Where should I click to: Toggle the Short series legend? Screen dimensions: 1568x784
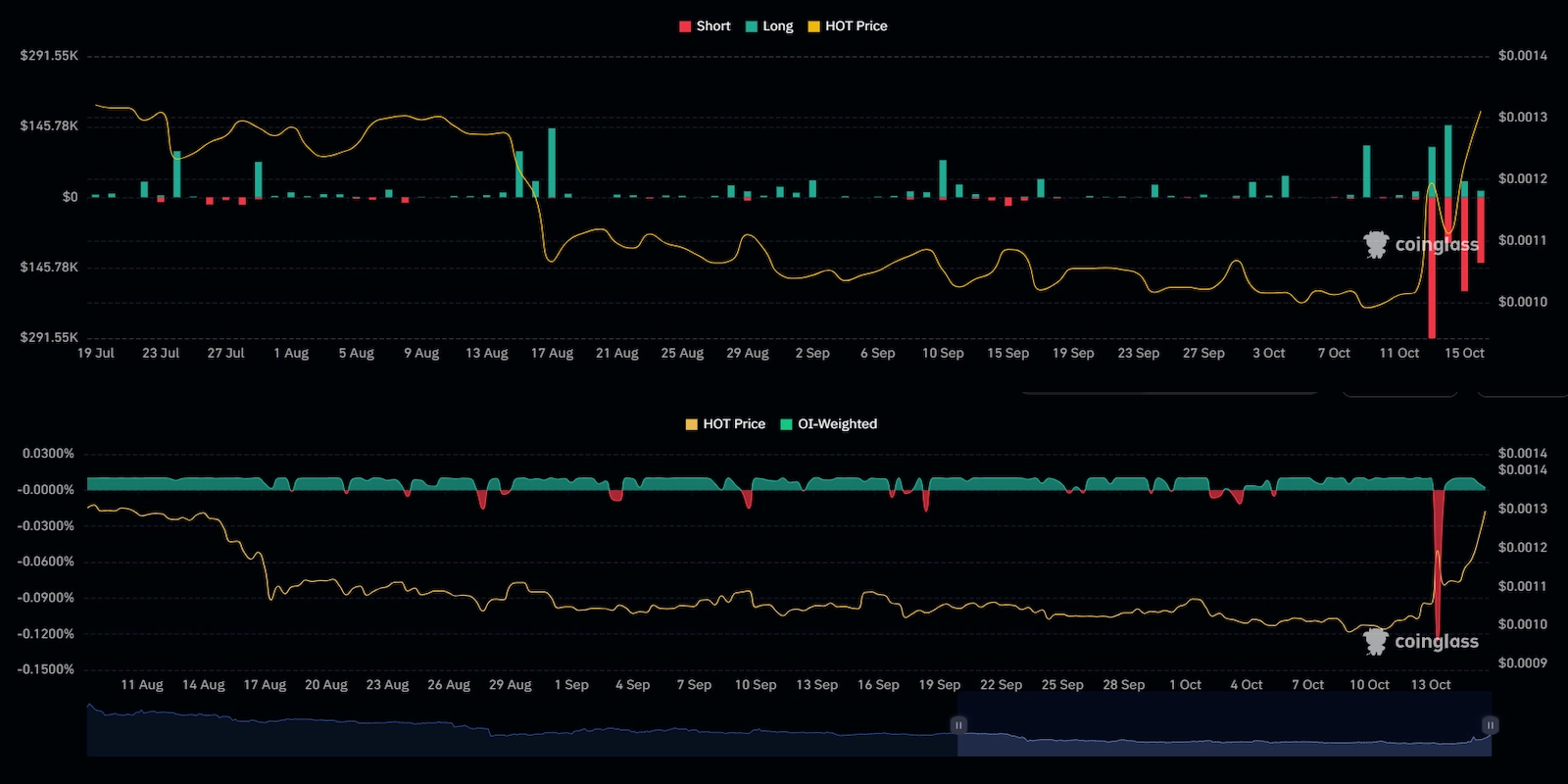(x=712, y=26)
